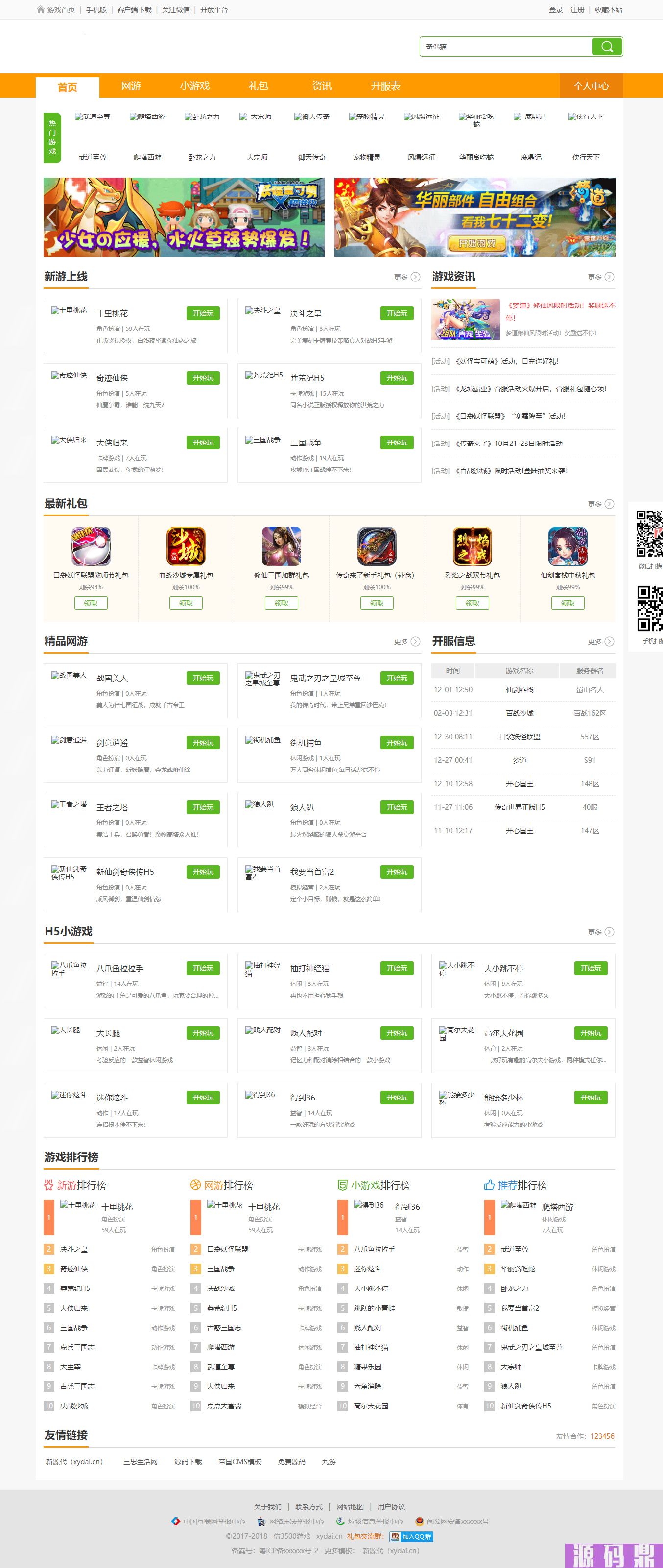Click the green search magnifier button
663x1568 pixels.
[x=606, y=47]
